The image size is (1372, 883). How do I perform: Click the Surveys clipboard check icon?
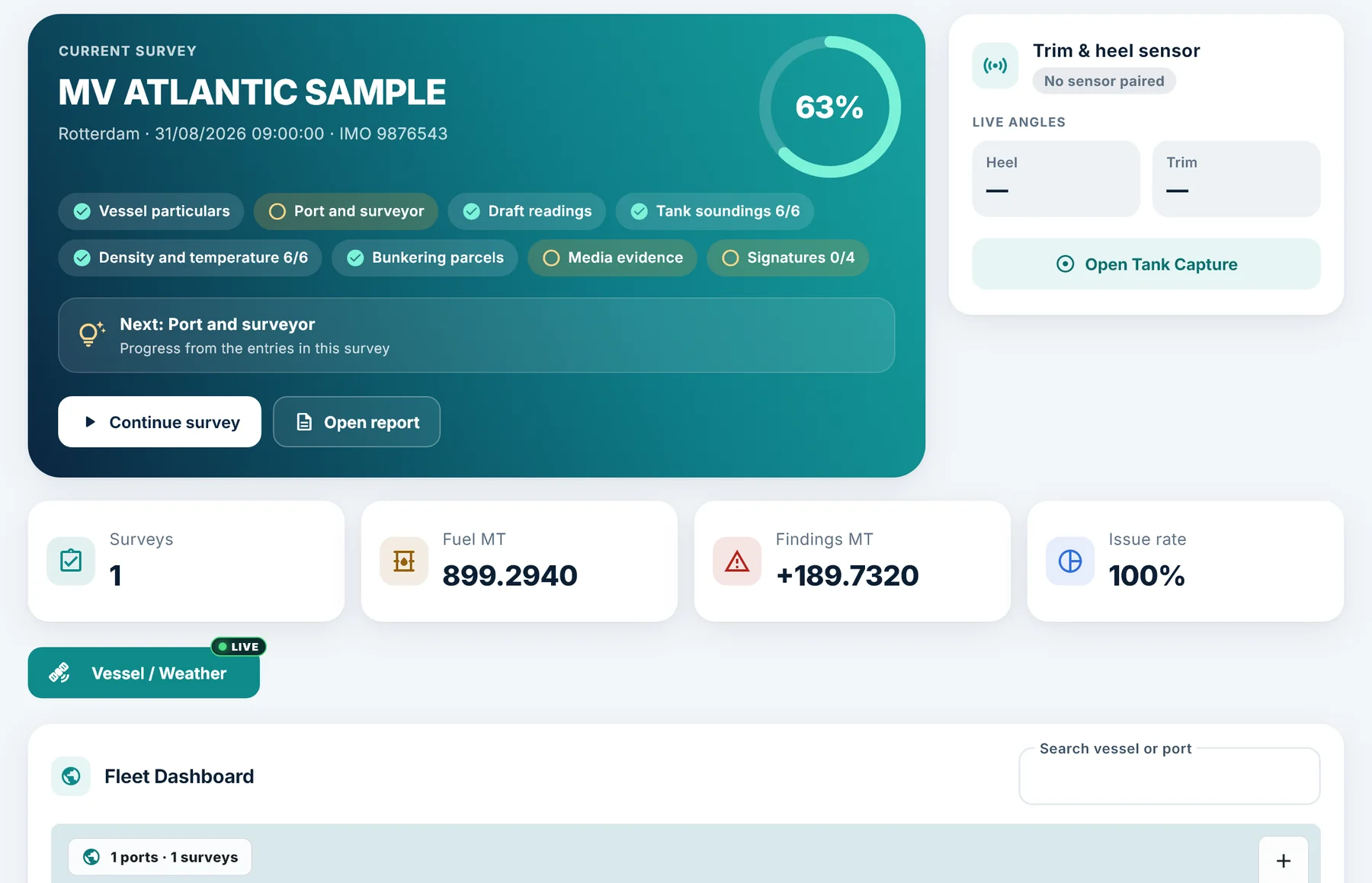pos(71,561)
